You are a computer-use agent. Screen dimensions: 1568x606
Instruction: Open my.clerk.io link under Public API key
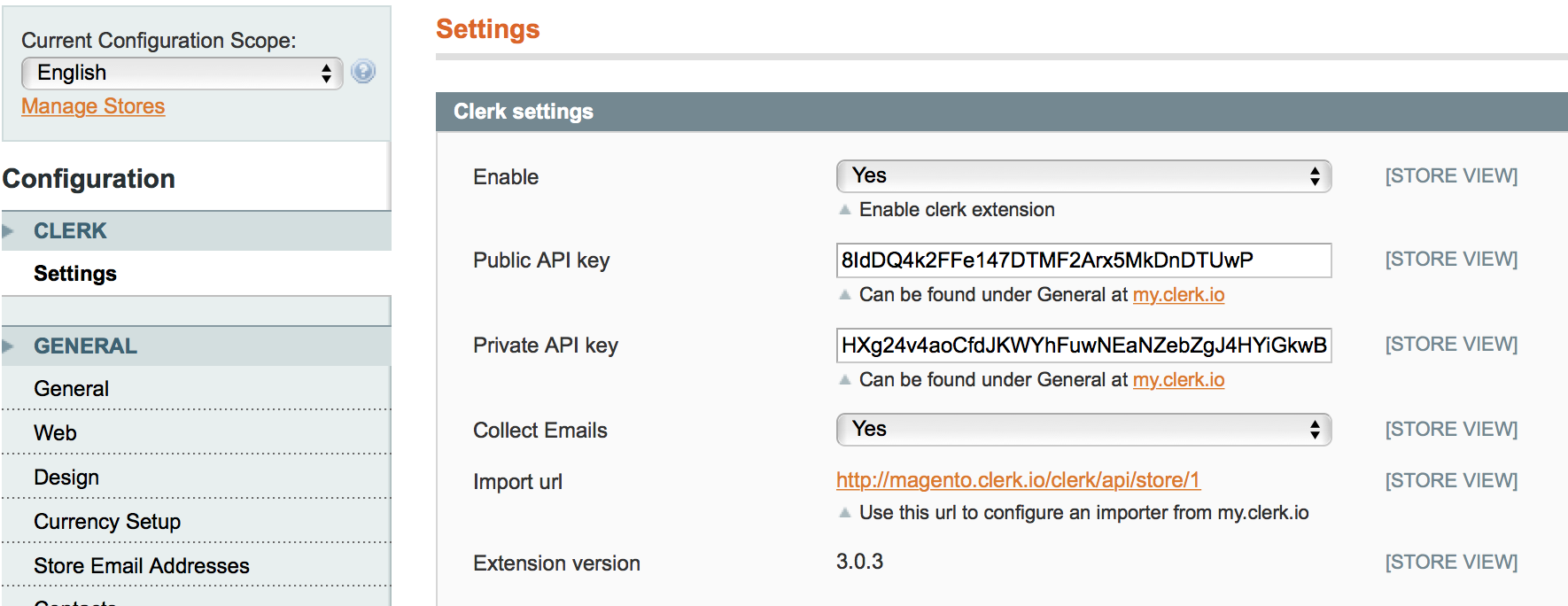click(x=1178, y=294)
